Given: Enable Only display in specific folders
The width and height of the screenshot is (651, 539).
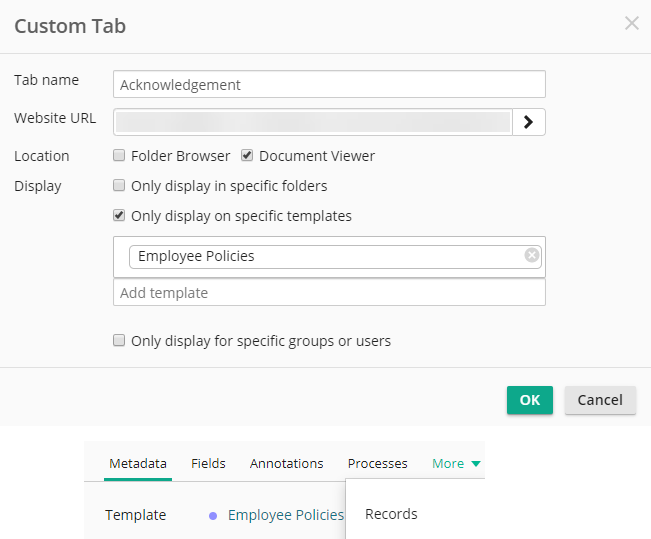Looking at the screenshot, I should tap(120, 186).
